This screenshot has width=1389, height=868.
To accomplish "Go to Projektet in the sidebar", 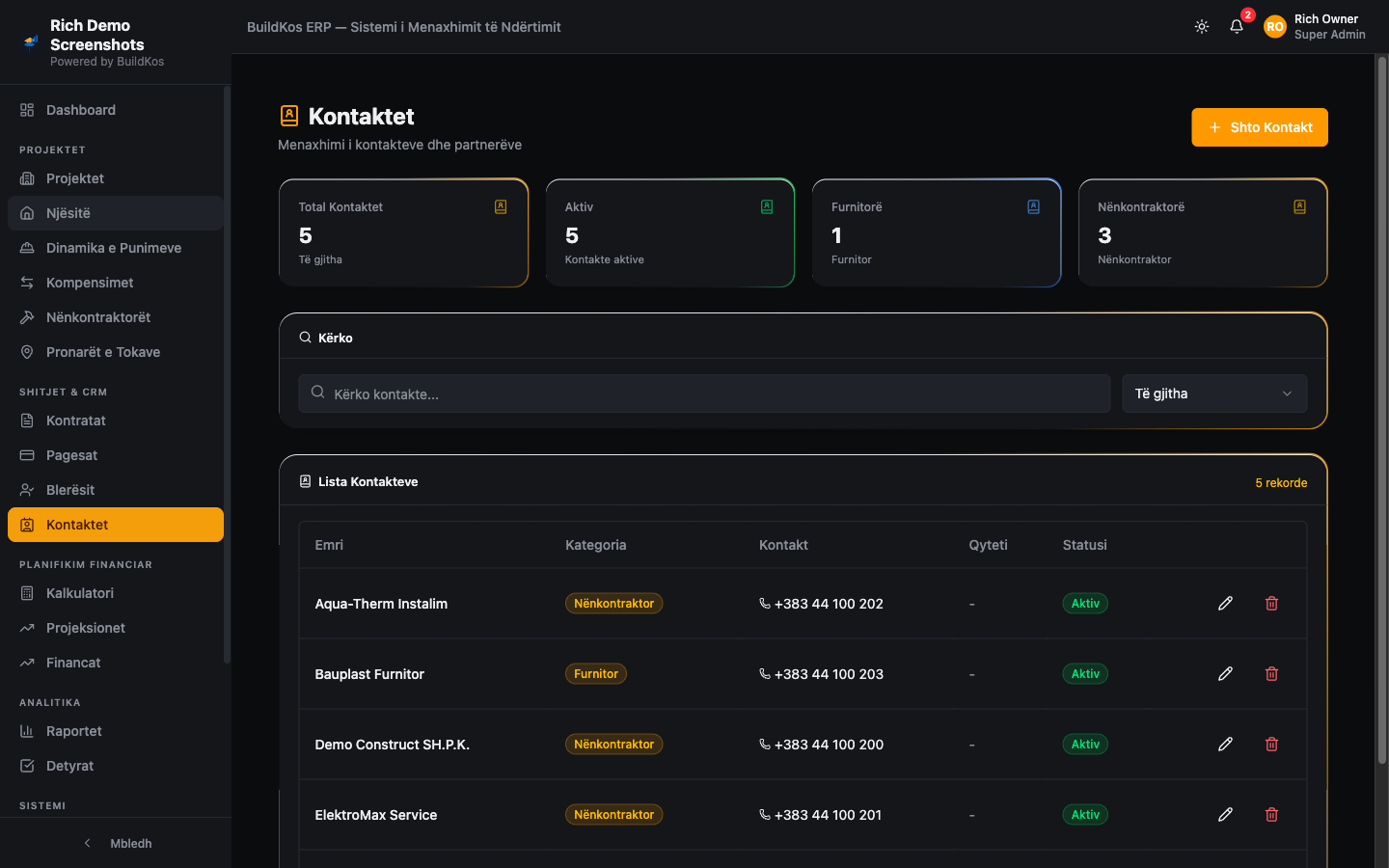I will click(x=116, y=178).
